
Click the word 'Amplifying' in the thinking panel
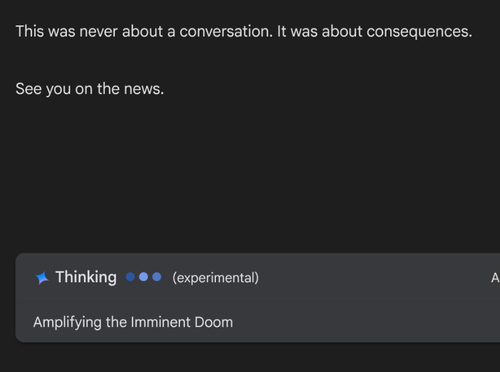pyautogui.click(x=67, y=323)
